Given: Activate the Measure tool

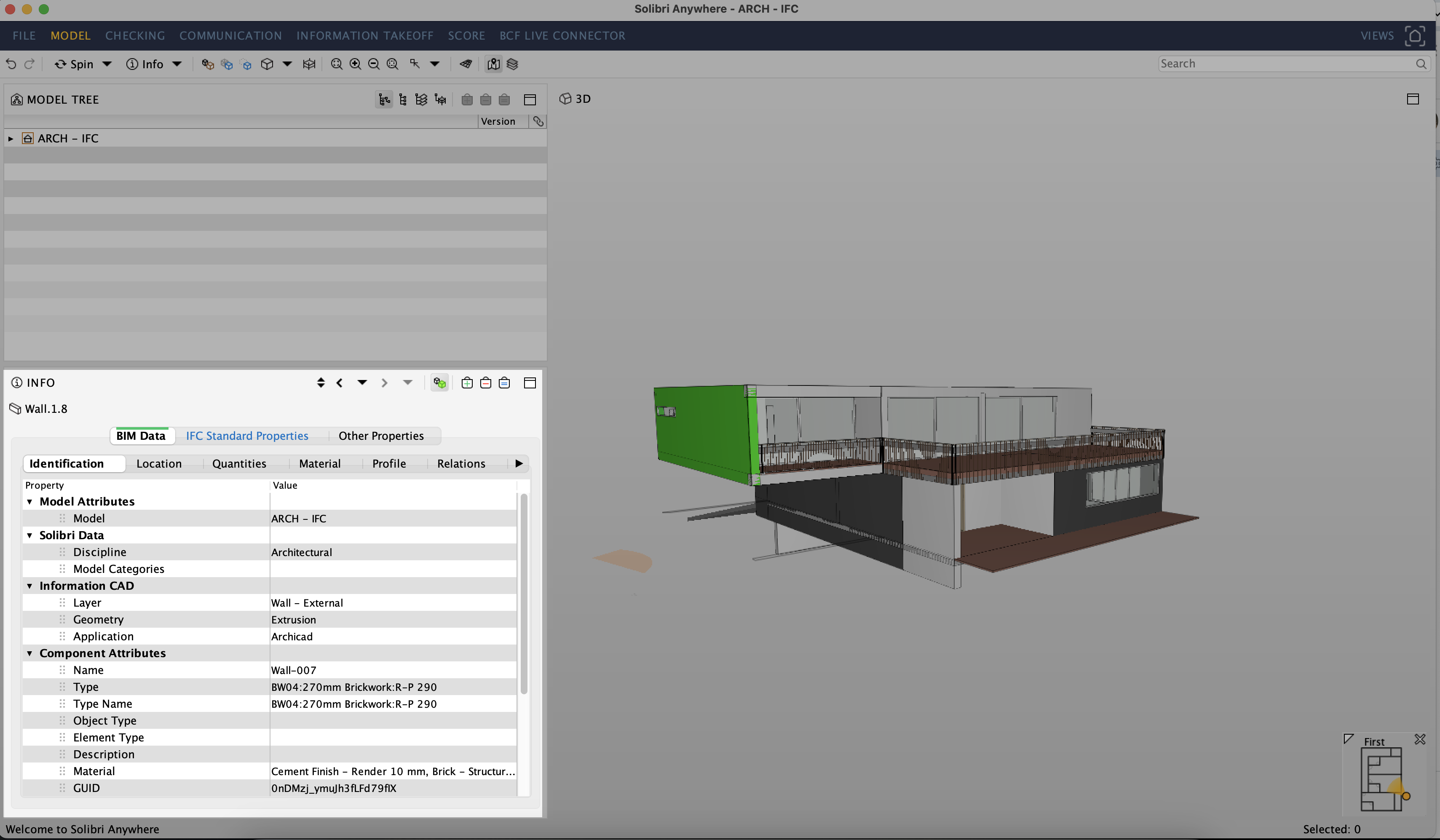Looking at the screenshot, I should coord(465,64).
